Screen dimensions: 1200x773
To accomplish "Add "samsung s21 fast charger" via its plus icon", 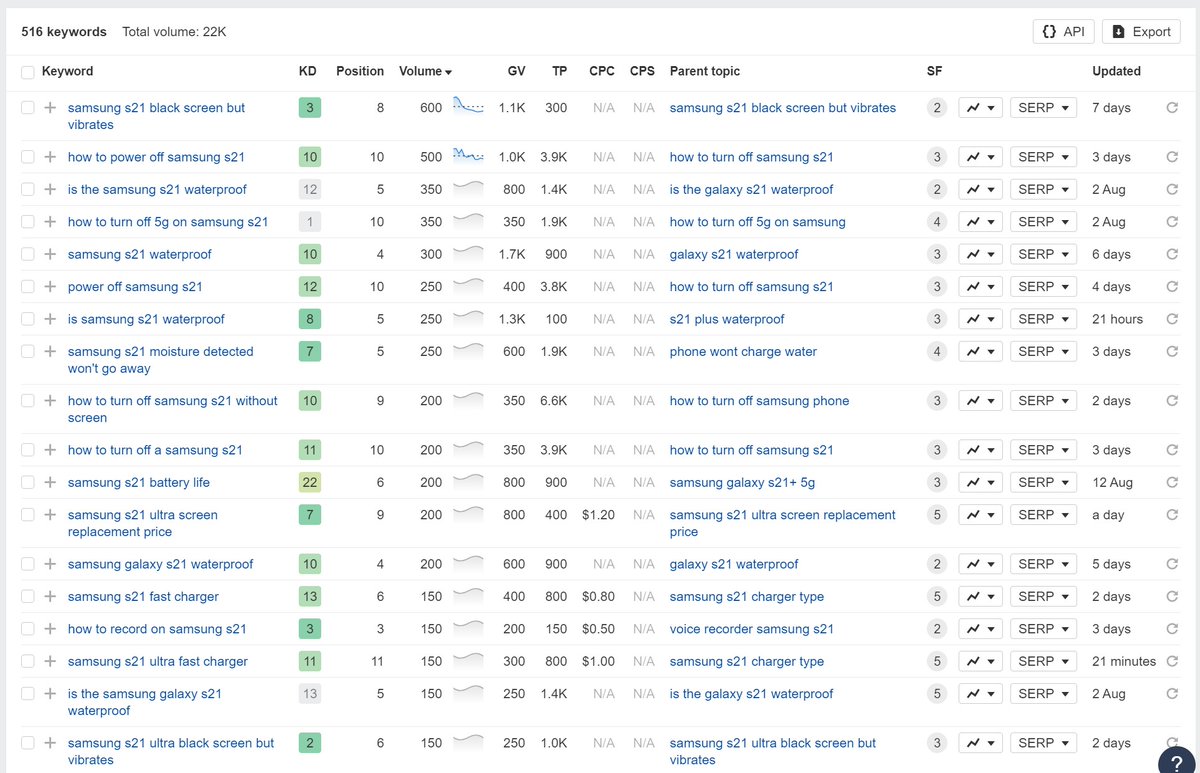I will [48, 596].
